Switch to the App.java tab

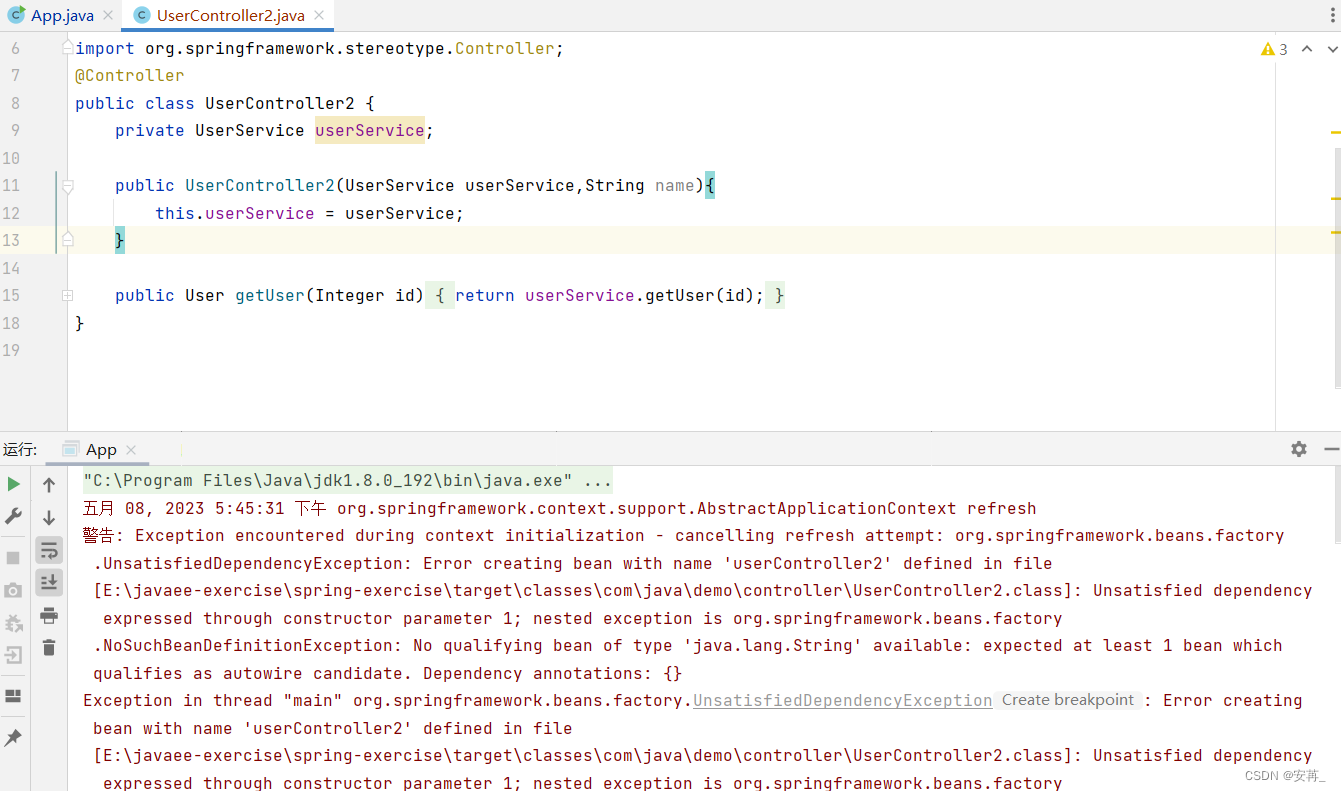[x=61, y=15]
